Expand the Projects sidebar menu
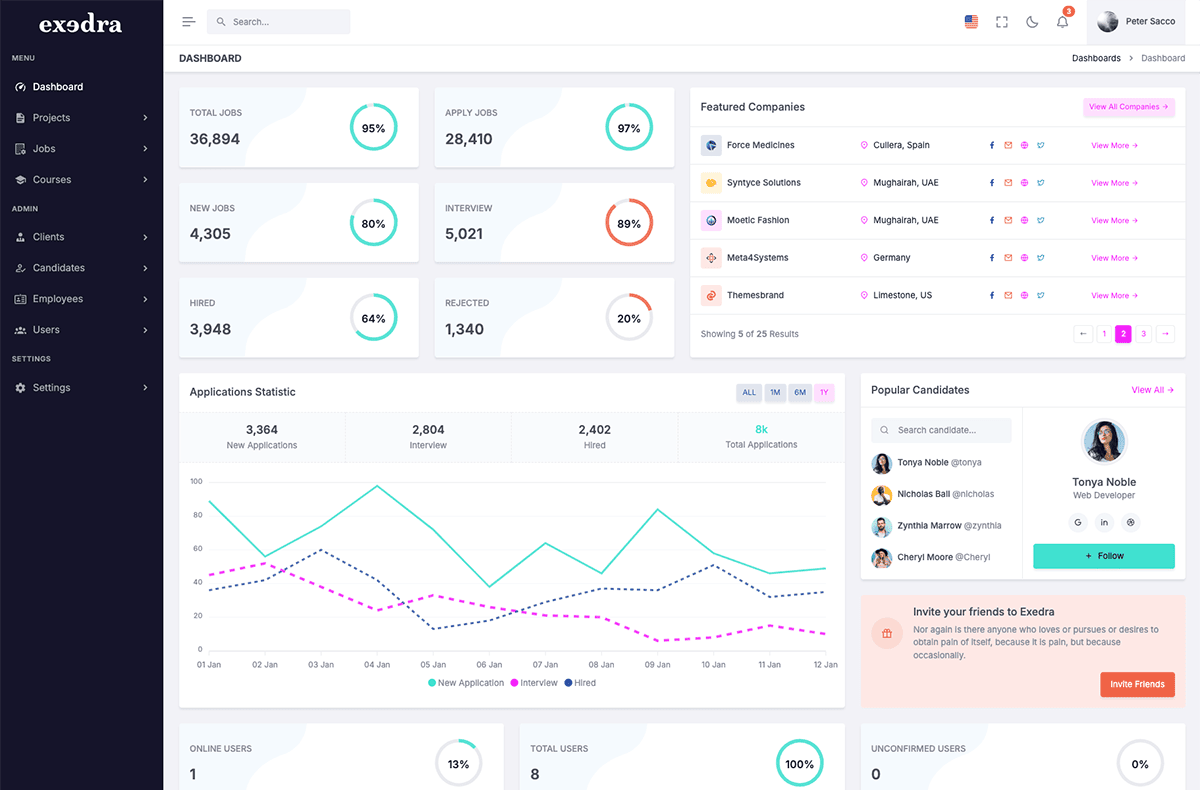 pos(82,118)
